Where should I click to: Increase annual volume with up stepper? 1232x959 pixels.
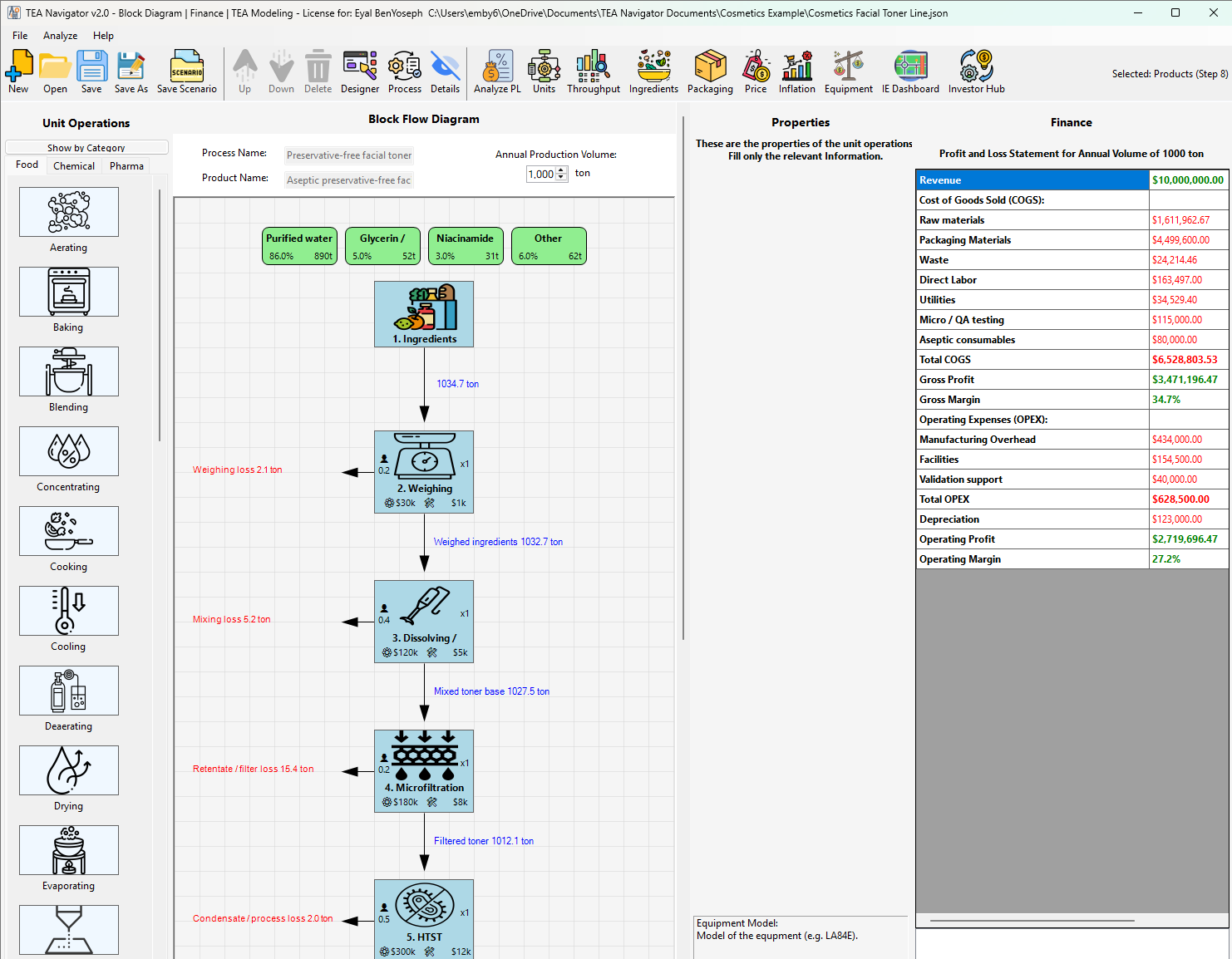pos(561,170)
